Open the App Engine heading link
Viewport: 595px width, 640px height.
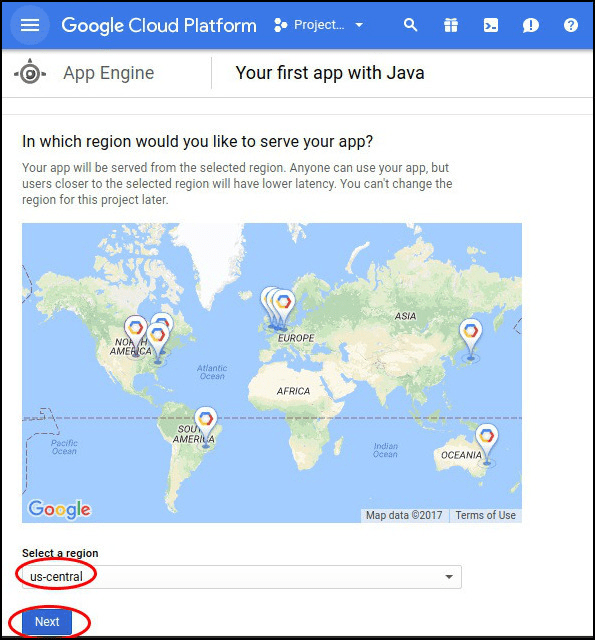click(x=109, y=73)
